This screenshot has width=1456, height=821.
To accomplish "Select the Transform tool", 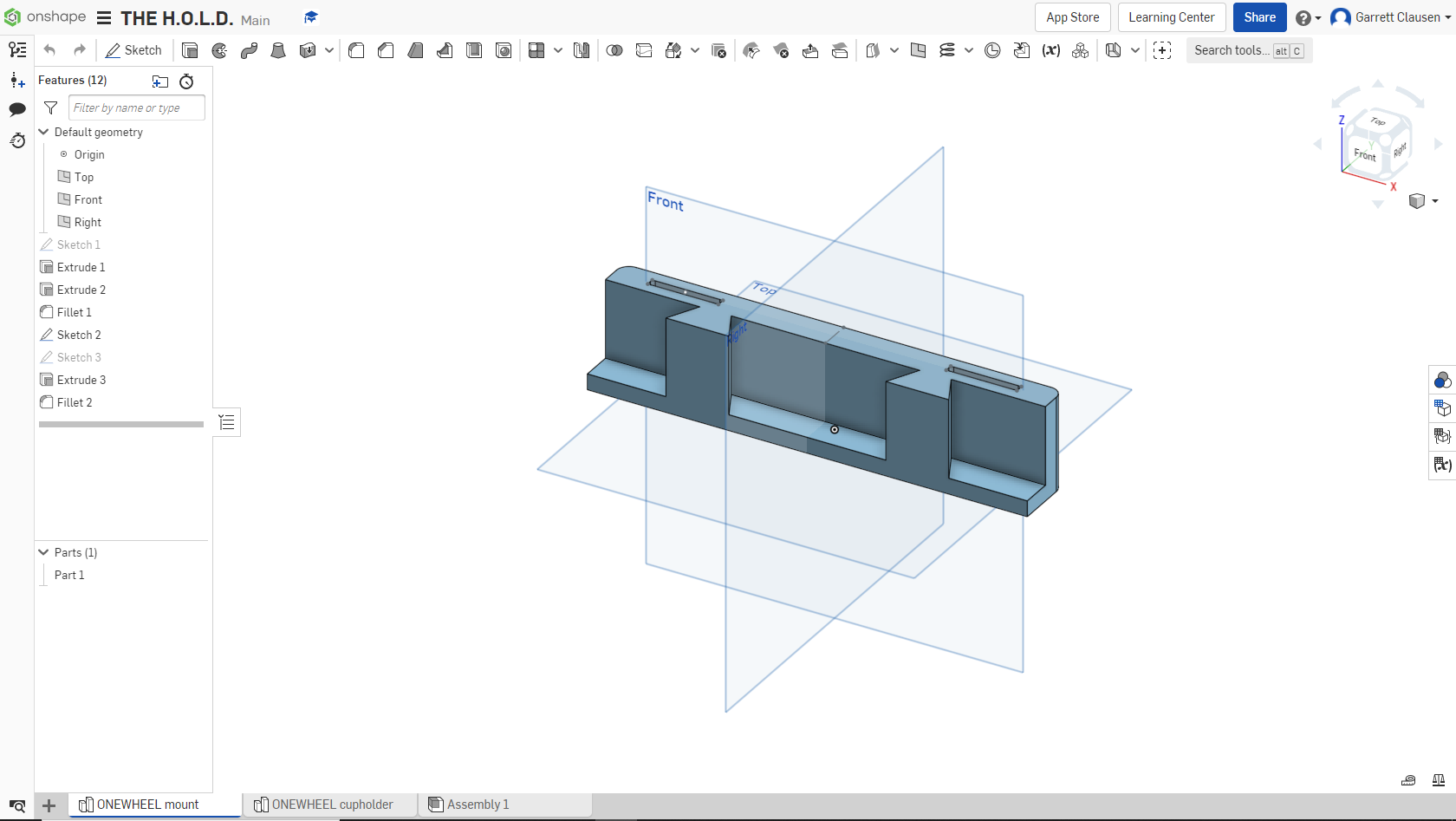I will pos(673,50).
